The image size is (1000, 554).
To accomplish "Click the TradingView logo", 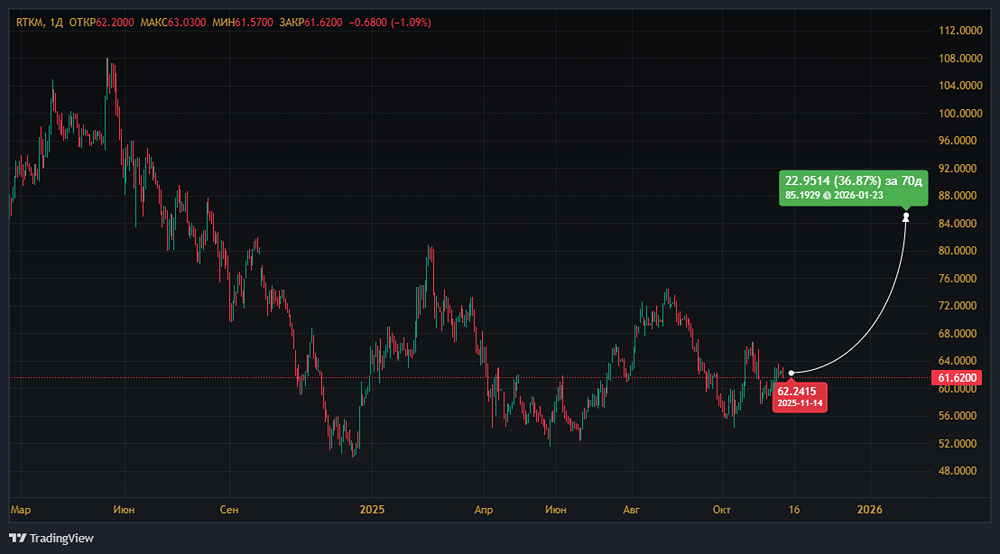I will point(51,538).
